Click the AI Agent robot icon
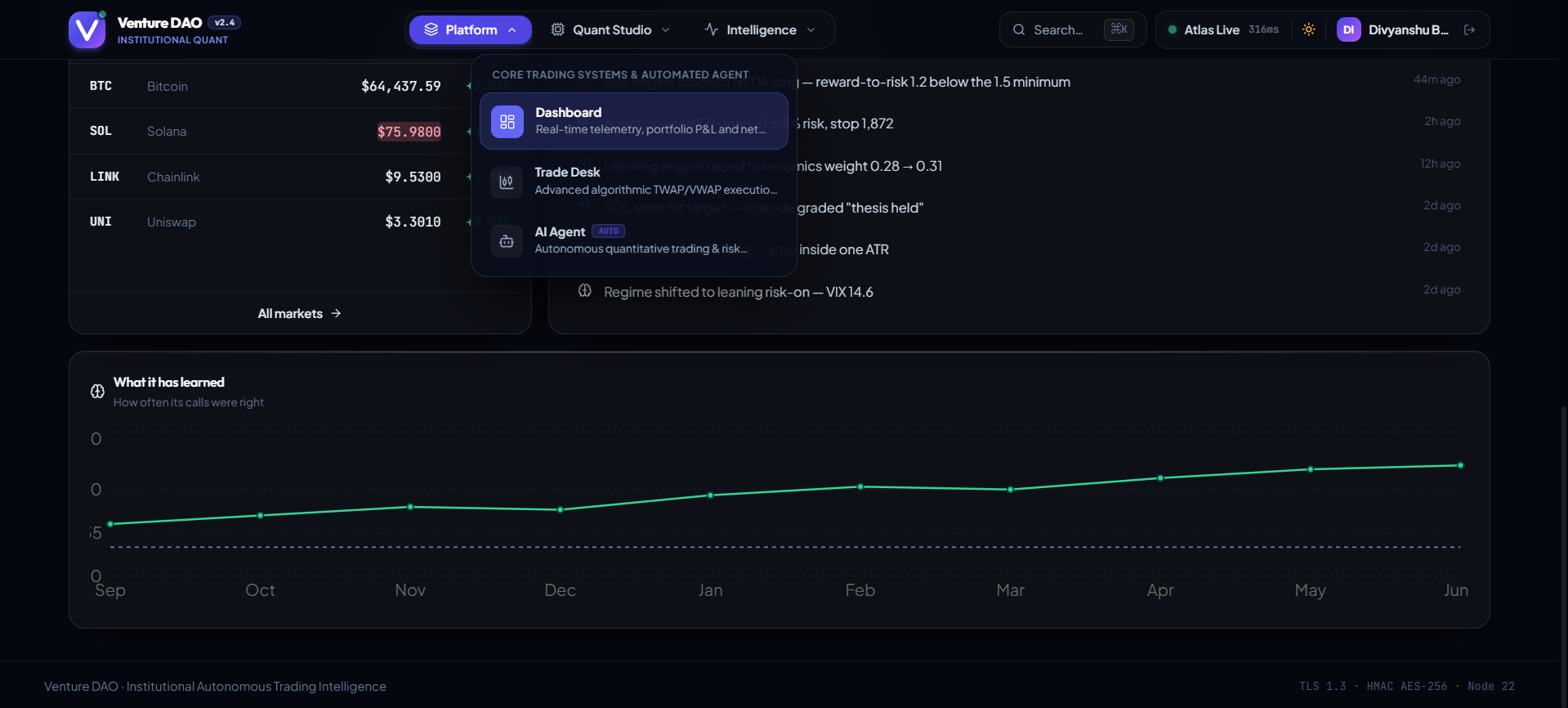 (507, 241)
